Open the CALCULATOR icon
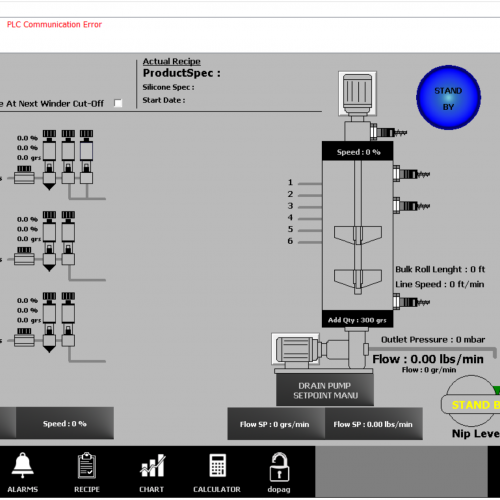500x500 pixels. pos(217,465)
